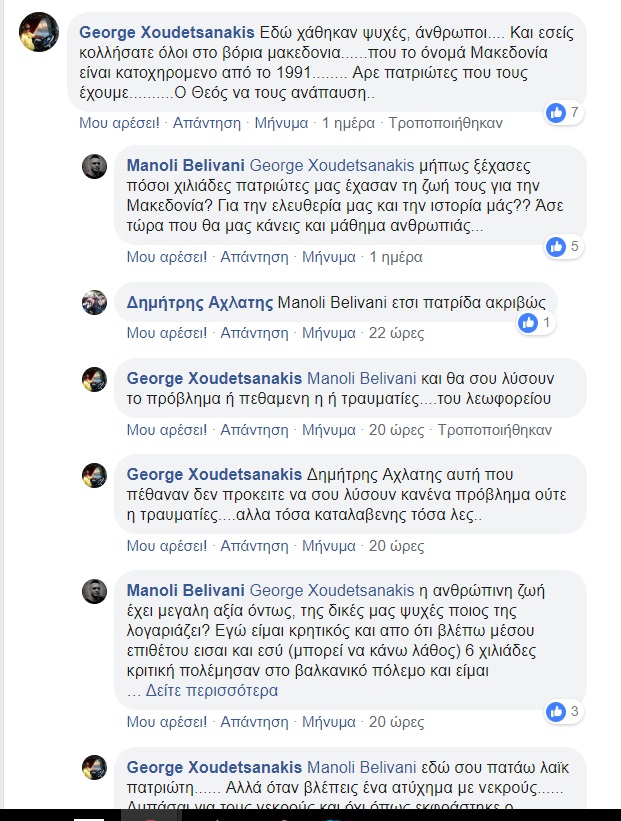Click George's avatar beside the 'λεωφορείου' reply
Viewport: 621px width, 821px height.
(x=94, y=379)
